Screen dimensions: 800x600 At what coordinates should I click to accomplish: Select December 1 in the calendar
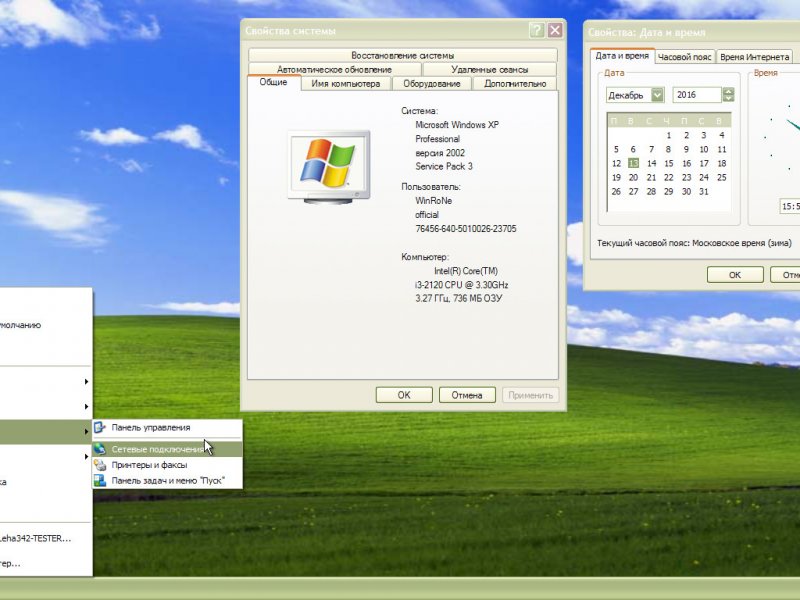click(668, 135)
